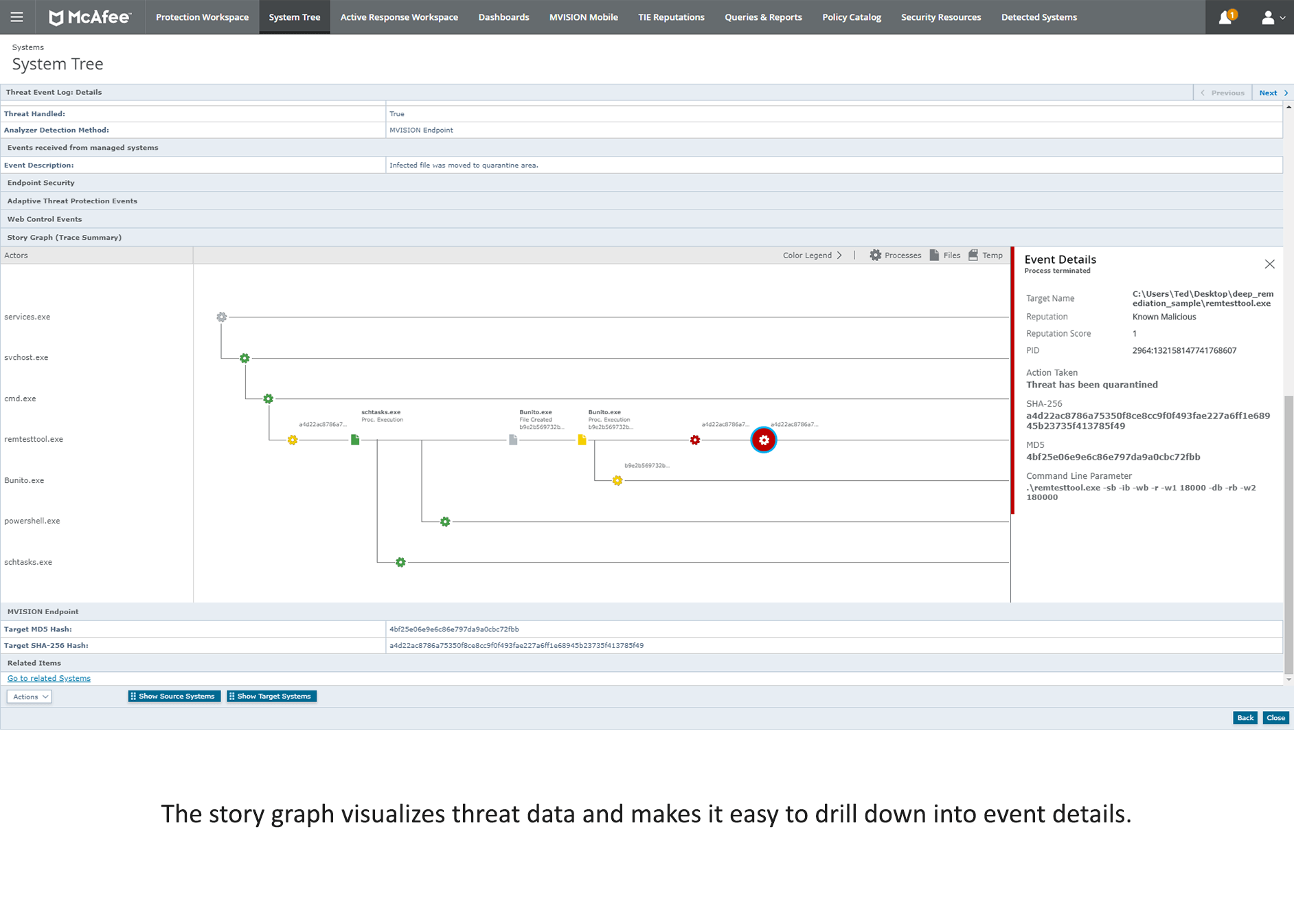Go to the Next threat event
The image size is (1294, 924).
click(1273, 93)
